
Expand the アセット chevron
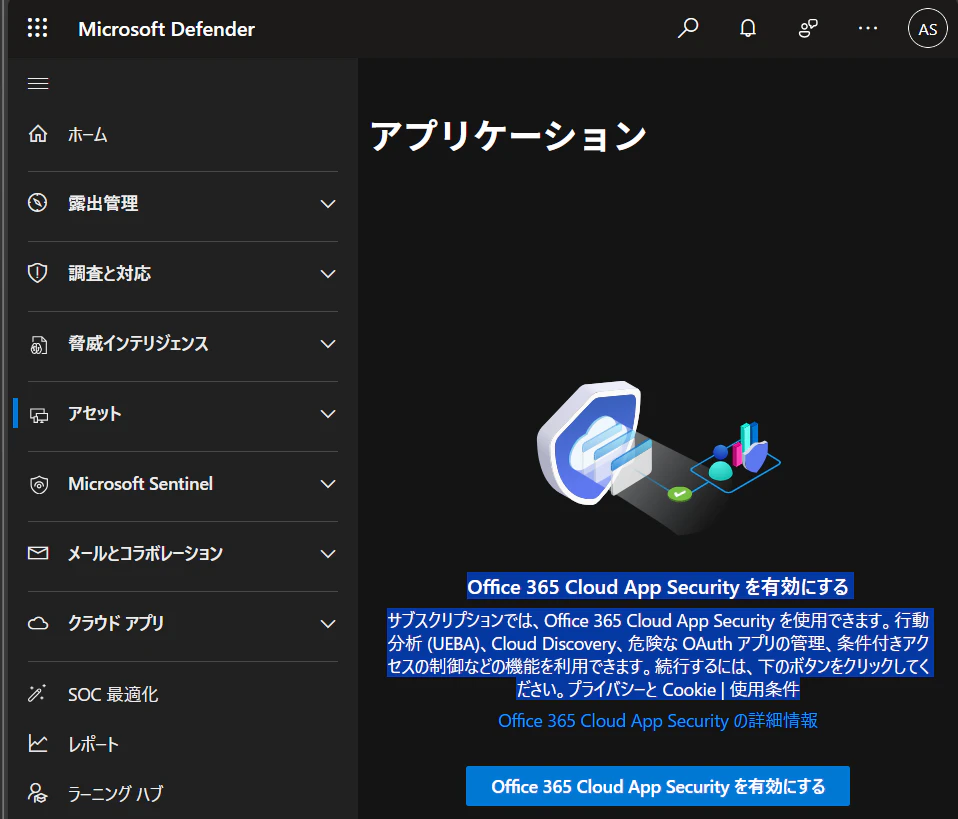(328, 414)
